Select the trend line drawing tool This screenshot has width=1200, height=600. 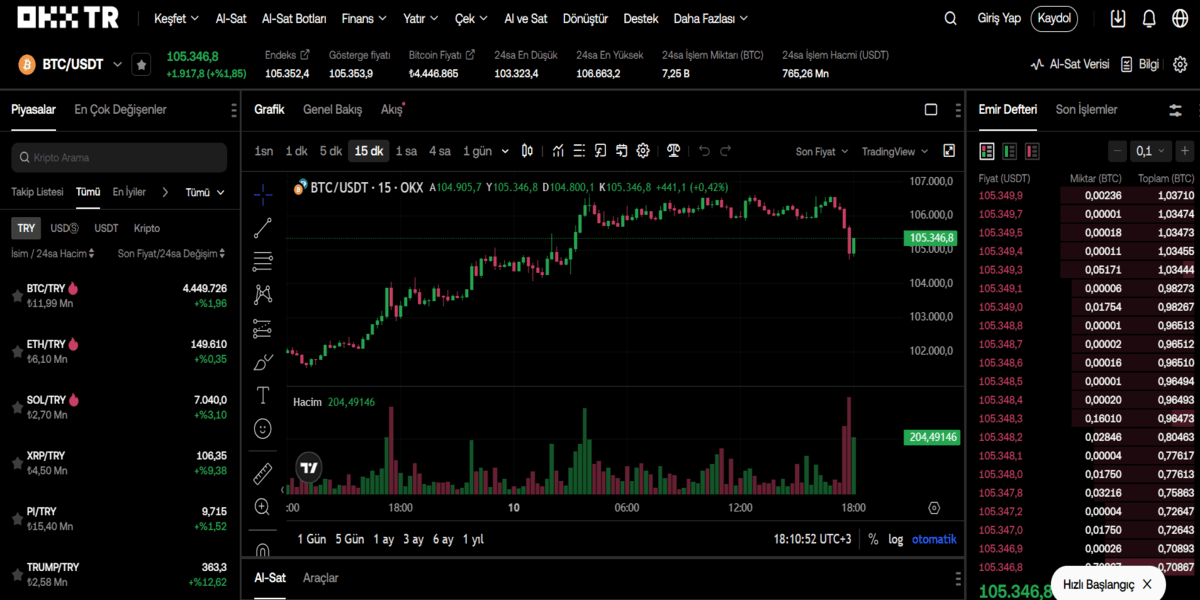coord(263,228)
